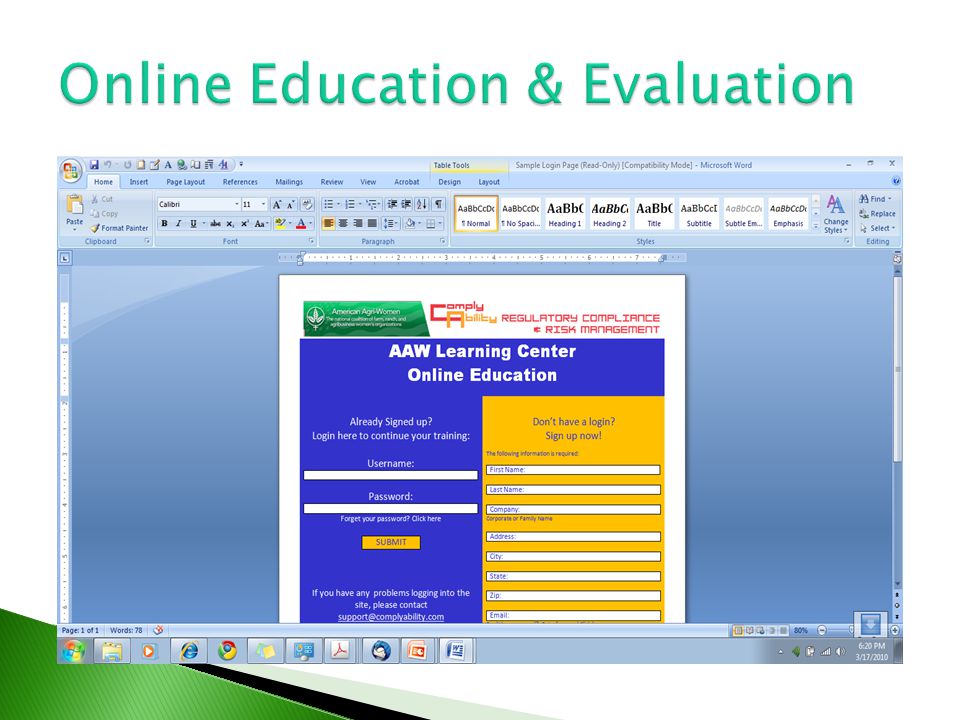Viewport: 960px width, 720px height.
Task: Grow the font size
Action: pyautogui.click(x=277, y=204)
